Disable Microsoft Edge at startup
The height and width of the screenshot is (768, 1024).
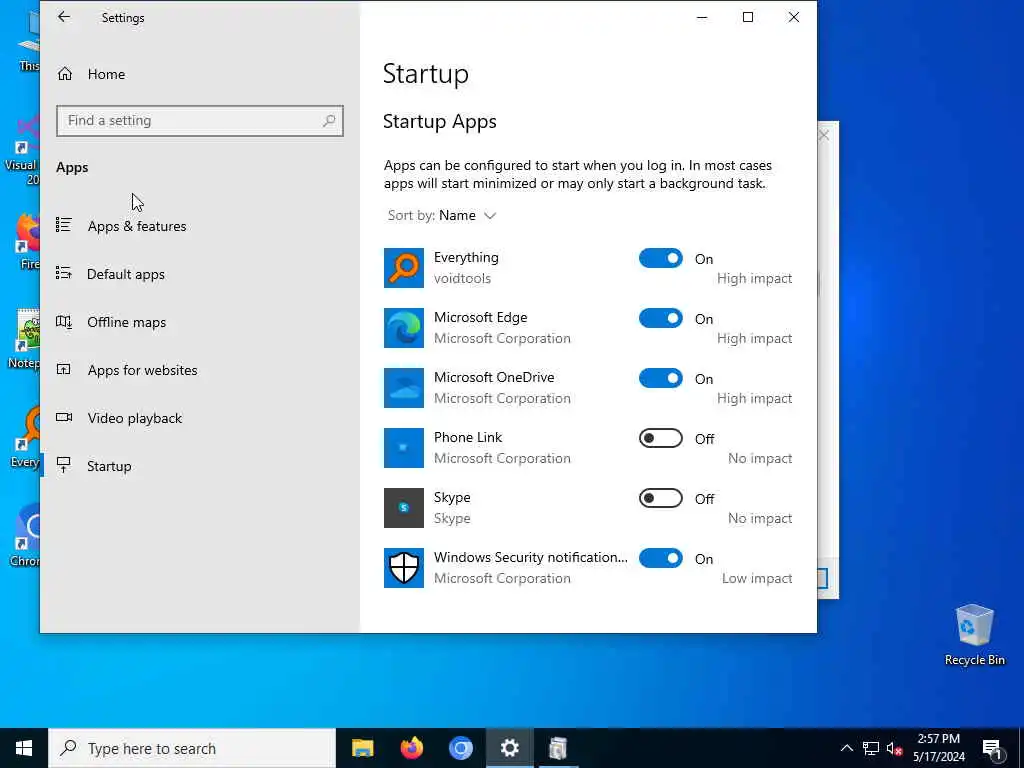coord(660,319)
